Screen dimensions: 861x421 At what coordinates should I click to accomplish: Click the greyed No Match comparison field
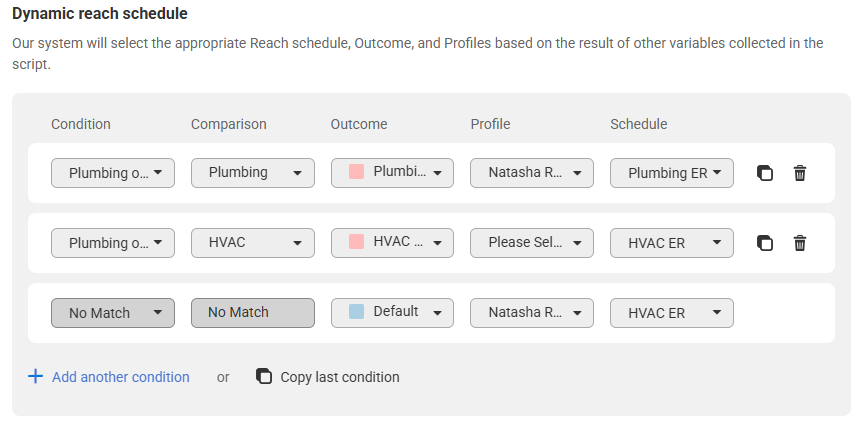253,313
